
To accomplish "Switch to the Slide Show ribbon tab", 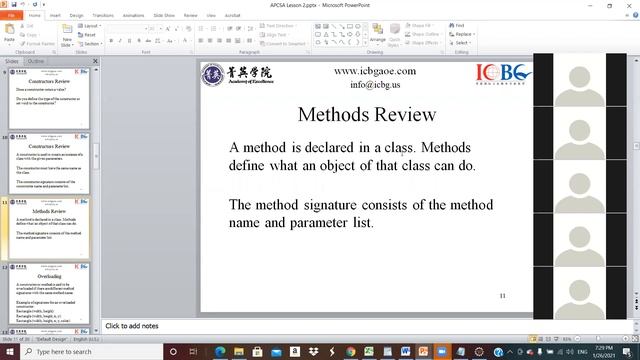I will click(164, 15).
